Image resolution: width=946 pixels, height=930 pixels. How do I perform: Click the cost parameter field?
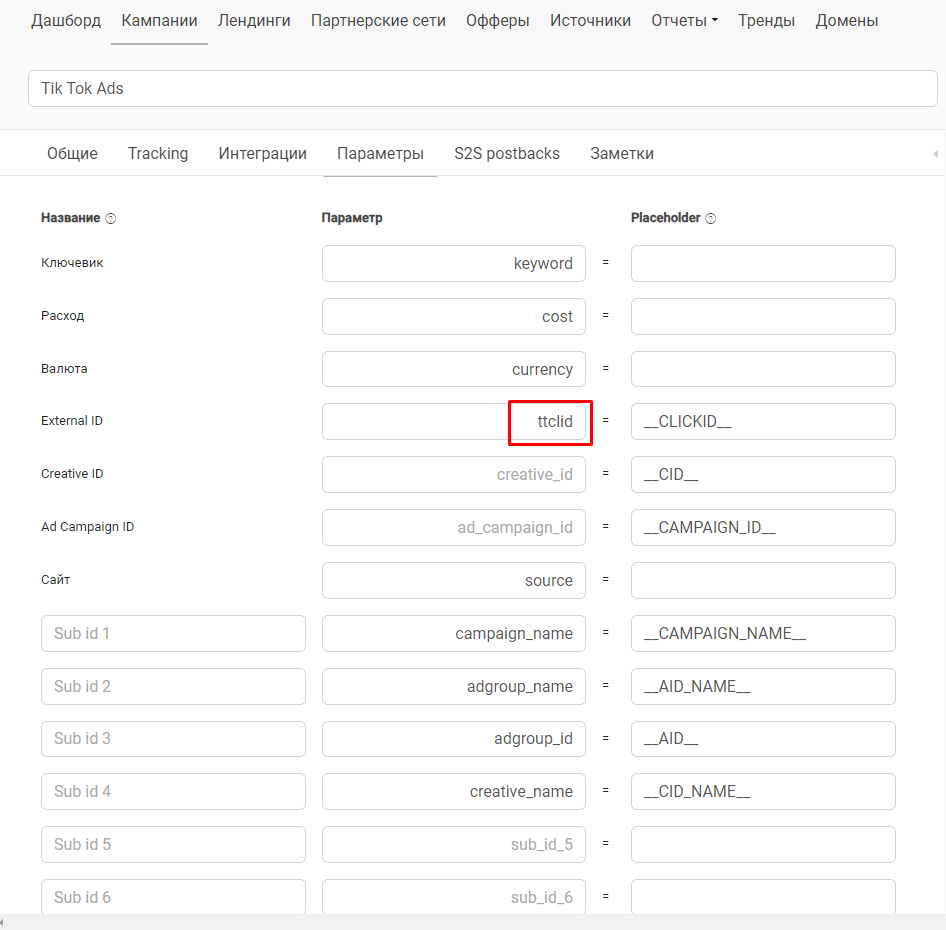[x=454, y=316]
